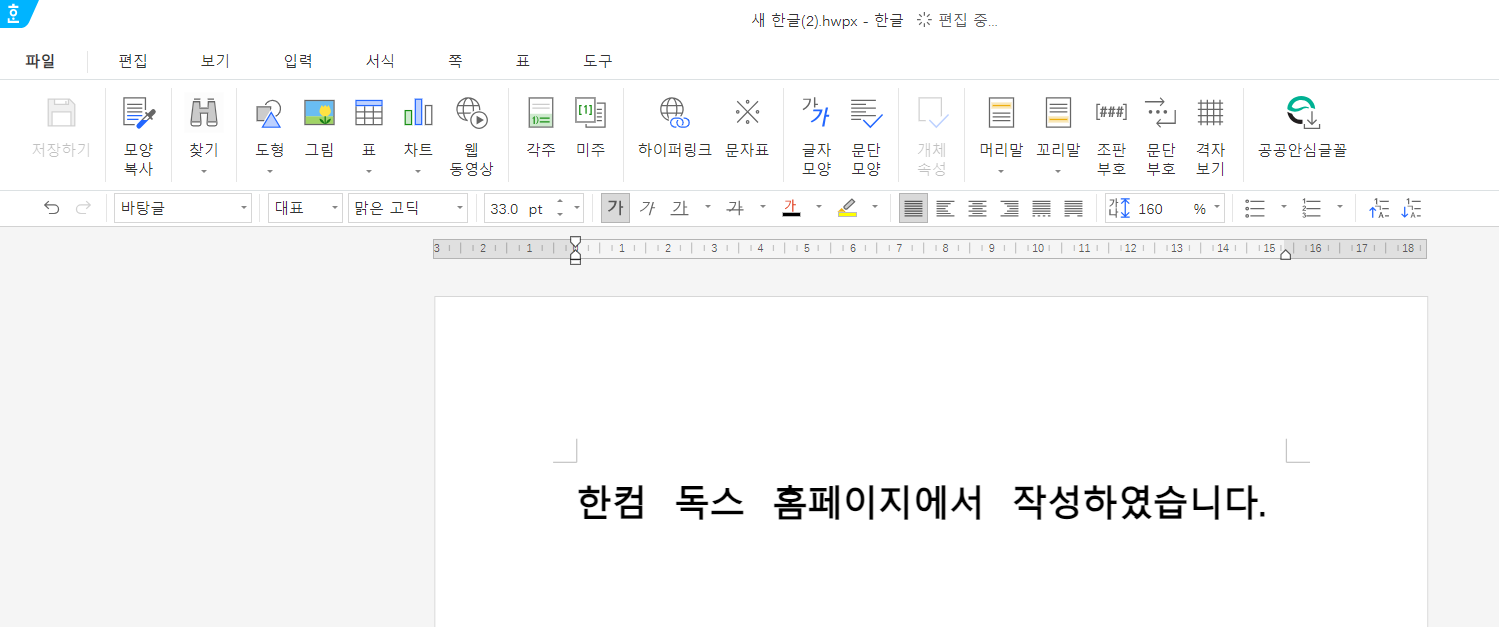Open 찾기 binoculars search tool
This screenshot has height=627, width=1499.
[203, 125]
